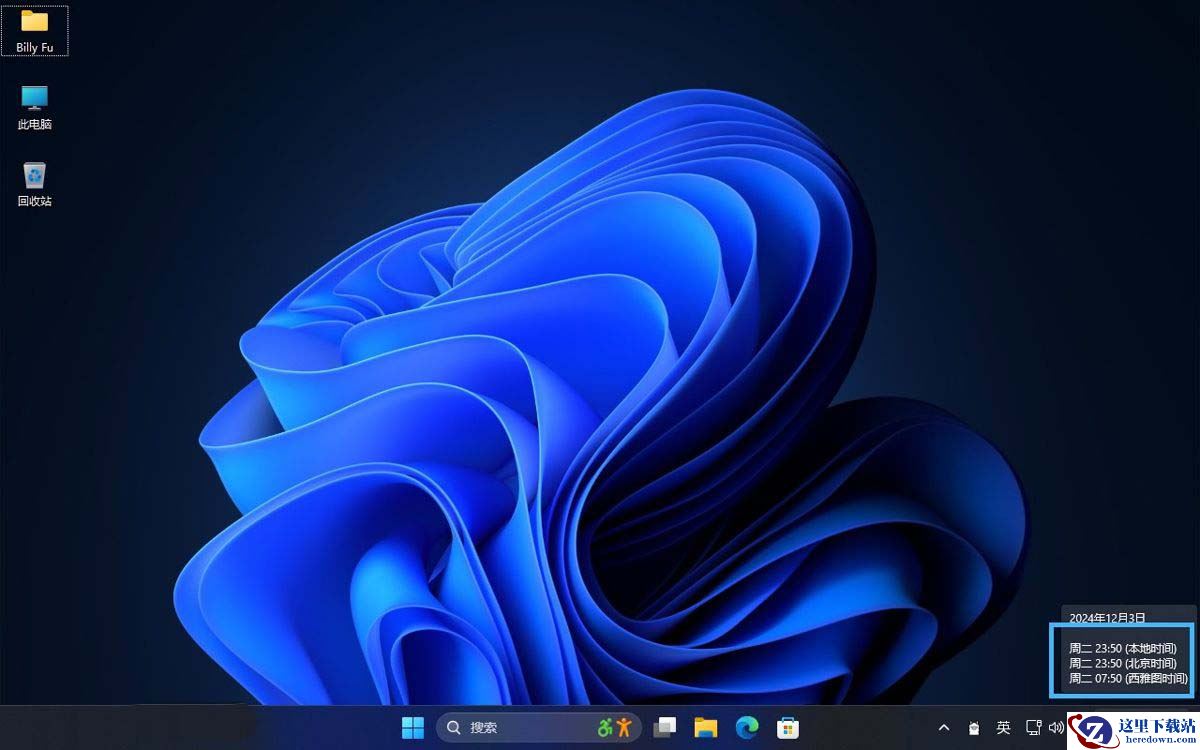Screen dimensions: 1200x750
Task: Click the tray app icon beside the chevron
Action: [973, 728]
